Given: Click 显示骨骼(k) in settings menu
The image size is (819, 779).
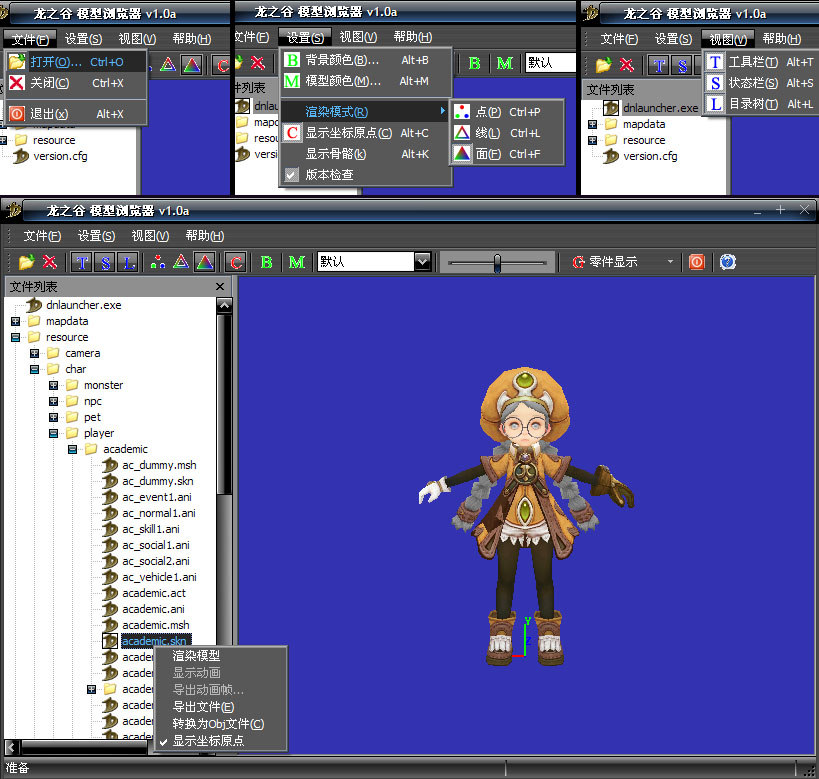Looking at the screenshot, I should (366, 154).
